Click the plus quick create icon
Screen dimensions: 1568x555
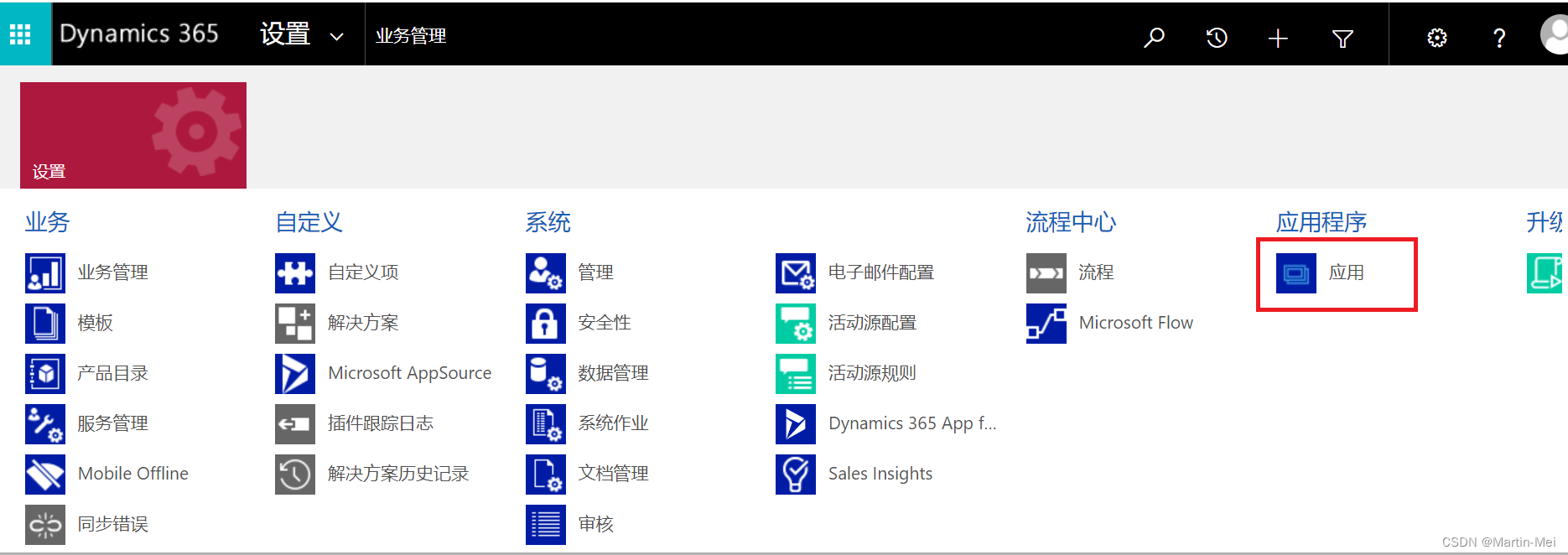1278,38
